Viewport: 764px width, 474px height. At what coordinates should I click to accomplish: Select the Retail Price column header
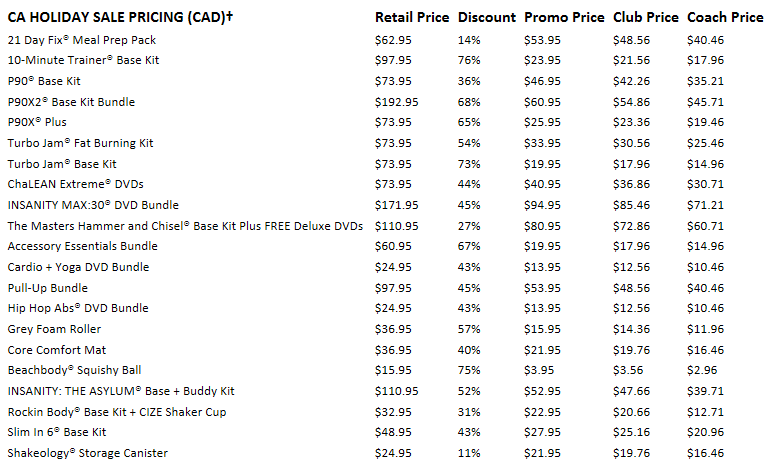(x=412, y=18)
